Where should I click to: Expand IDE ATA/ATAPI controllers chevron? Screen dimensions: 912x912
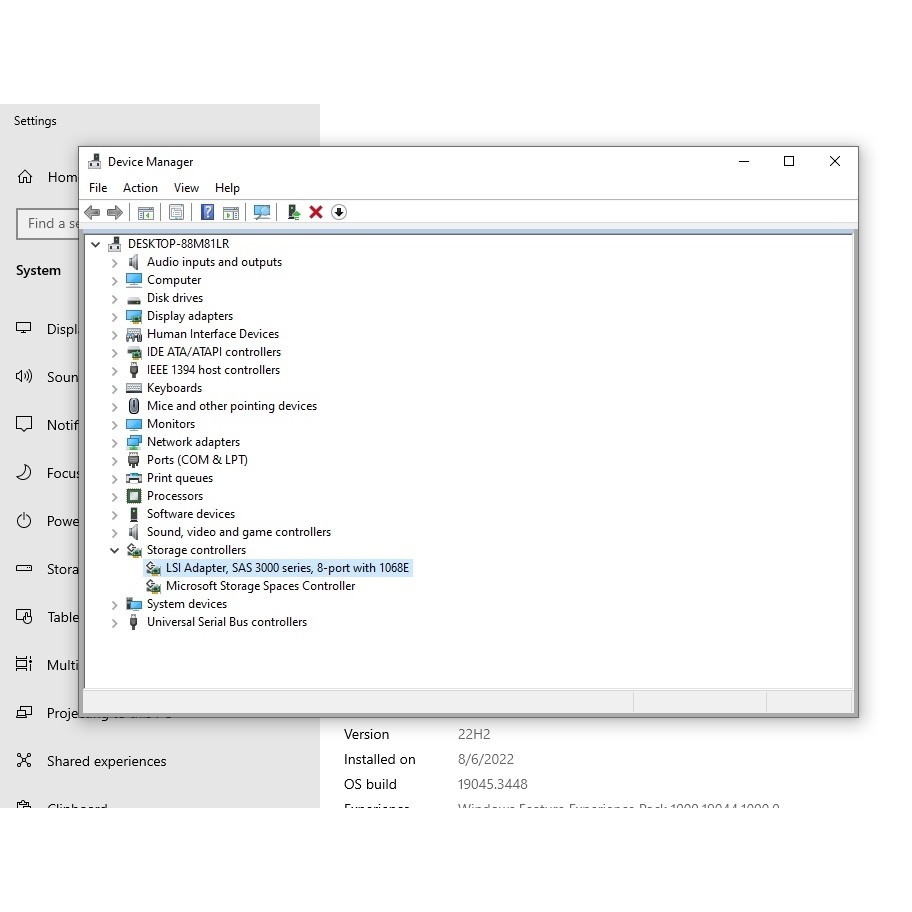coord(115,353)
